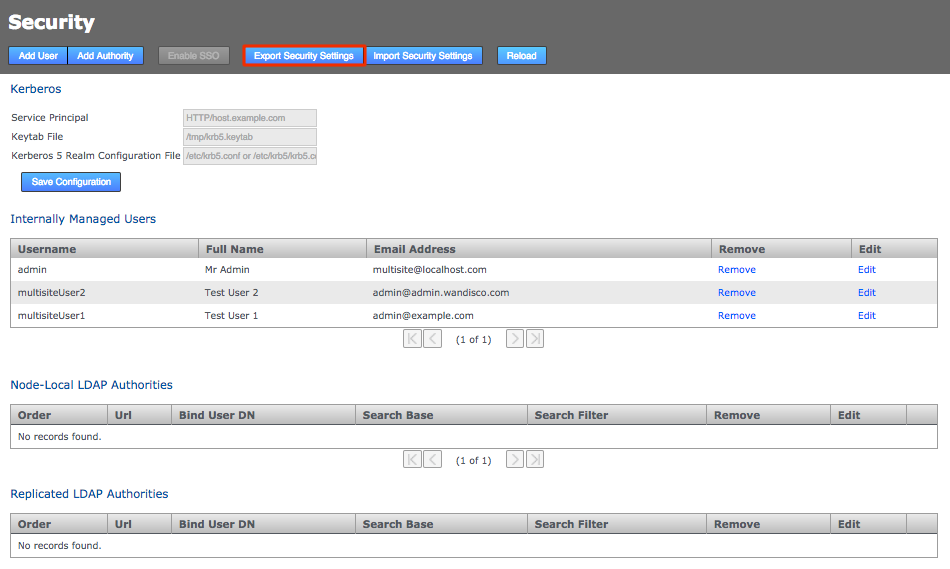Click the Test User 2 cell
Viewport: 950px width, 569px height.
(231, 293)
